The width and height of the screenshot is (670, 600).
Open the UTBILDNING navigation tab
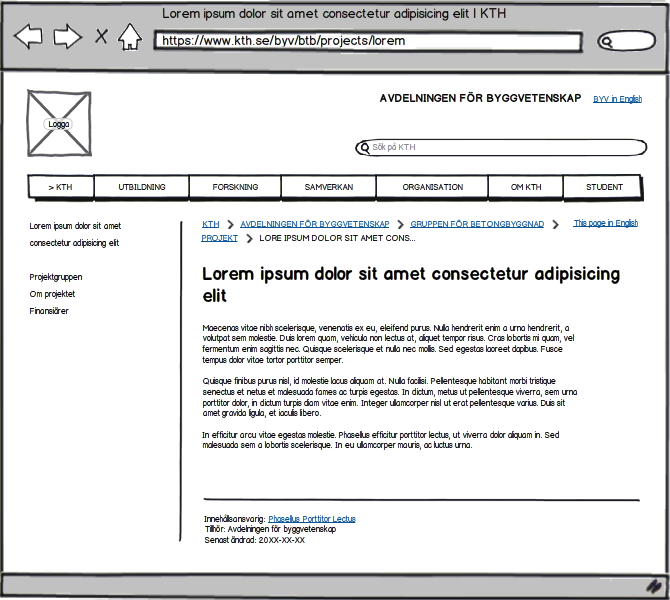pos(141,187)
